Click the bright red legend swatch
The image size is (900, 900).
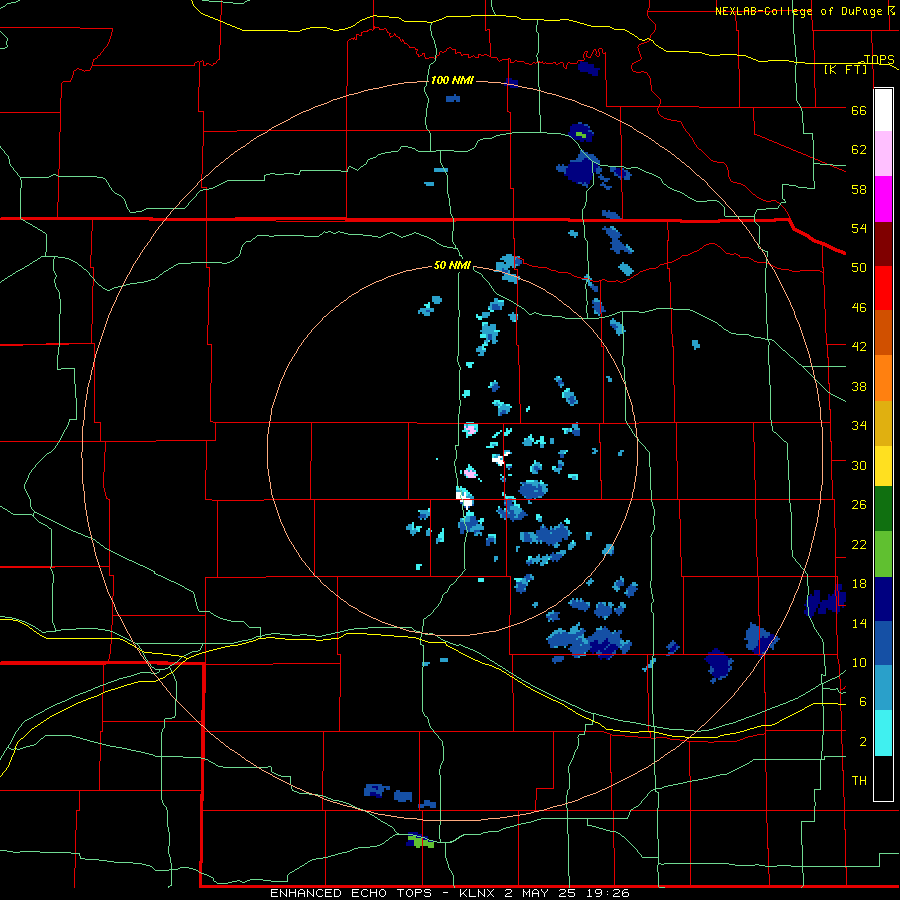[x=883, y=288]
